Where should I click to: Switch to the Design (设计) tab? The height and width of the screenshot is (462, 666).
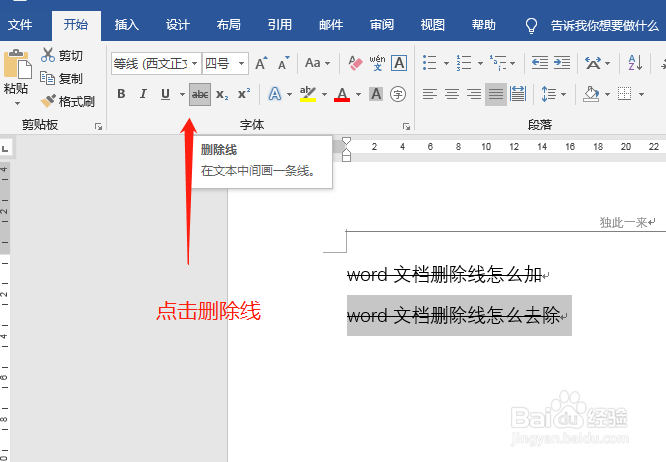click(178, 25)
